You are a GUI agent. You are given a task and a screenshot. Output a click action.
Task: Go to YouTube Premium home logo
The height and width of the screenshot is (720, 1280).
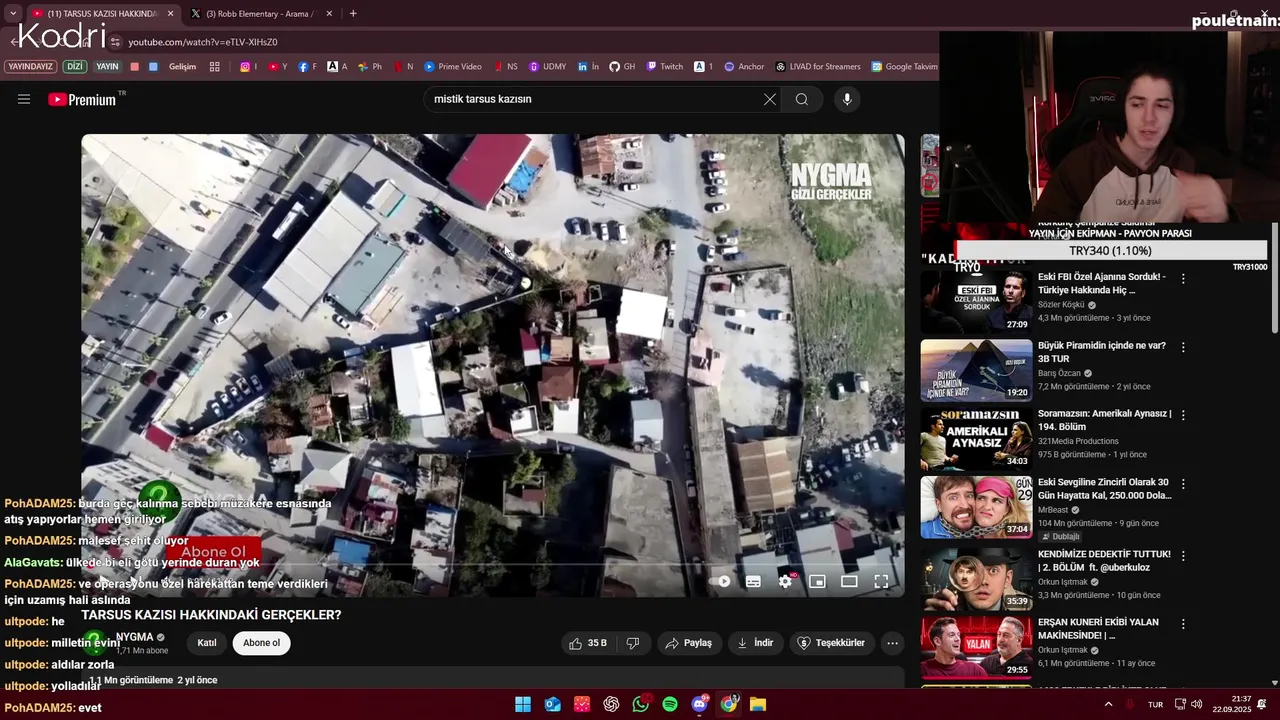(x=82, y=99)
